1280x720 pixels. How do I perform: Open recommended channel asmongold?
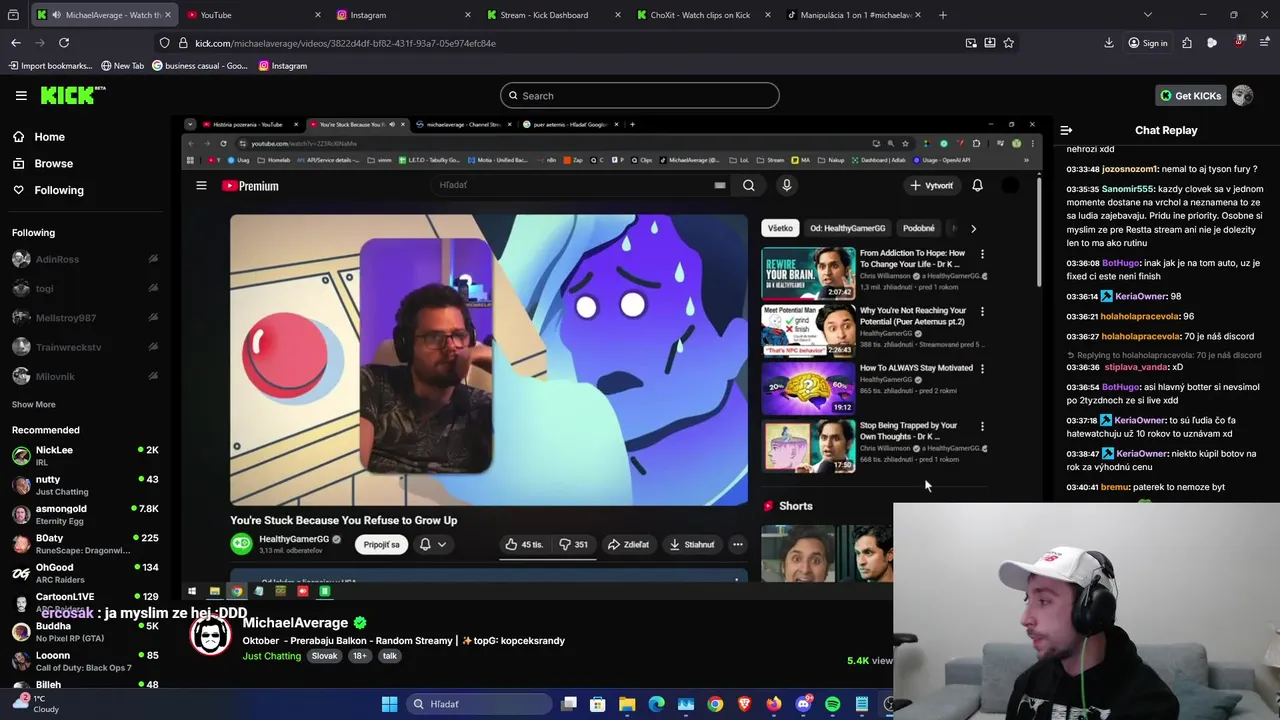[85, 514]
